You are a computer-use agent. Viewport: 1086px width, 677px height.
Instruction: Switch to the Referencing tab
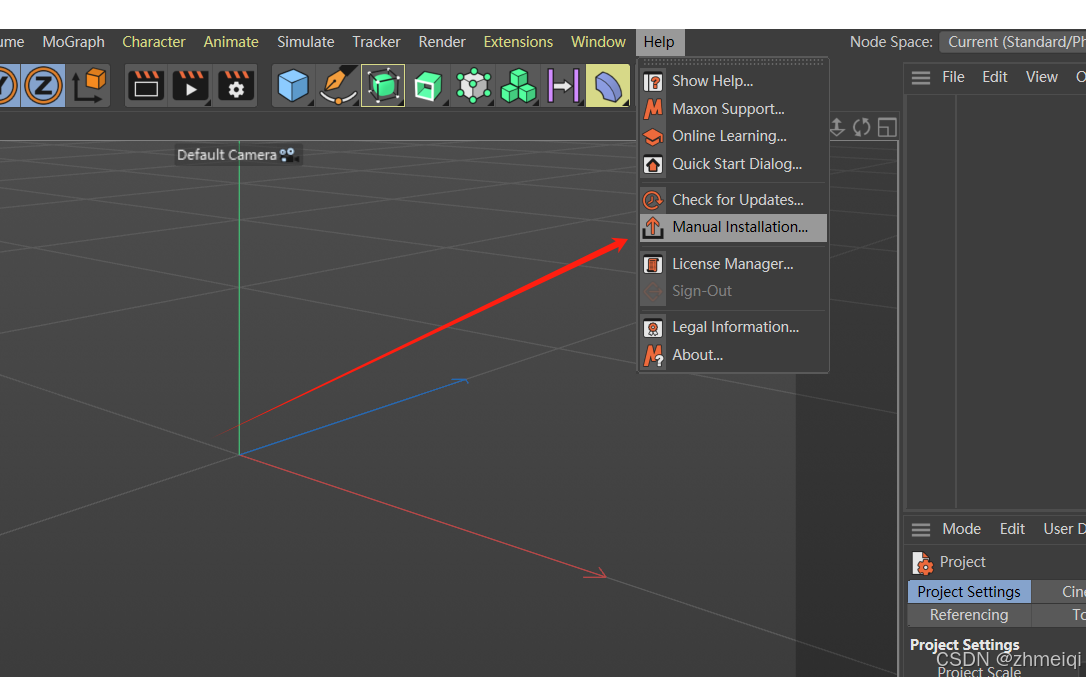pyautogui.click(x=968, y=615)
